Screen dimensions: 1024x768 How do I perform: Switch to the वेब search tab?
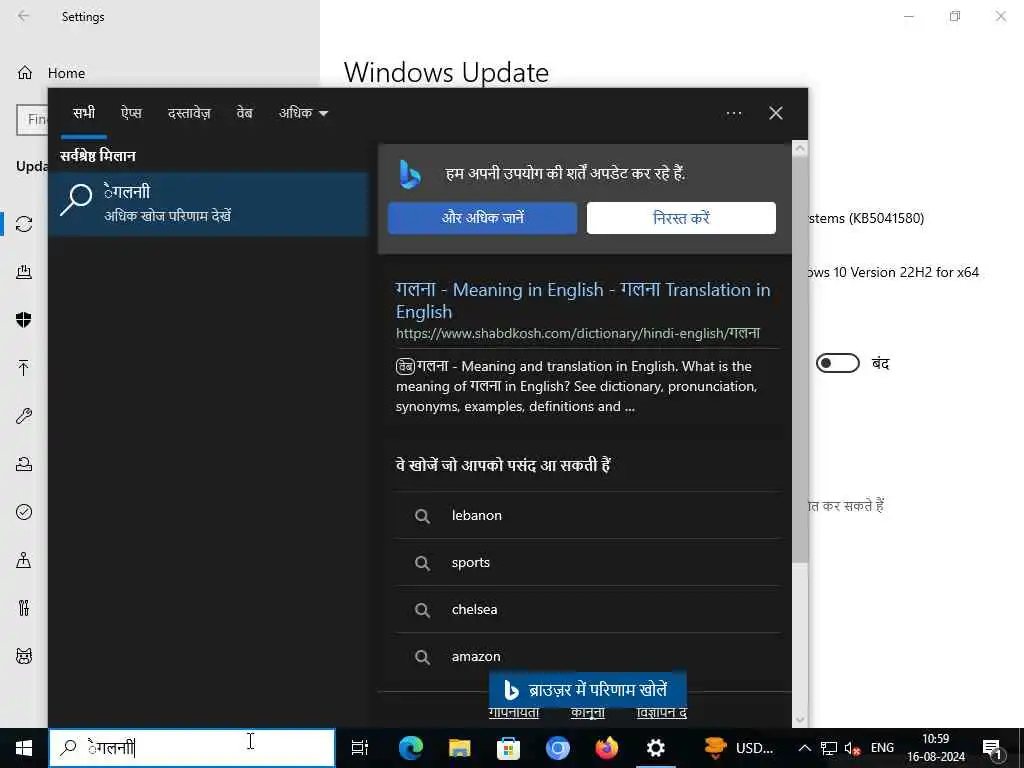tap(244, 113)
